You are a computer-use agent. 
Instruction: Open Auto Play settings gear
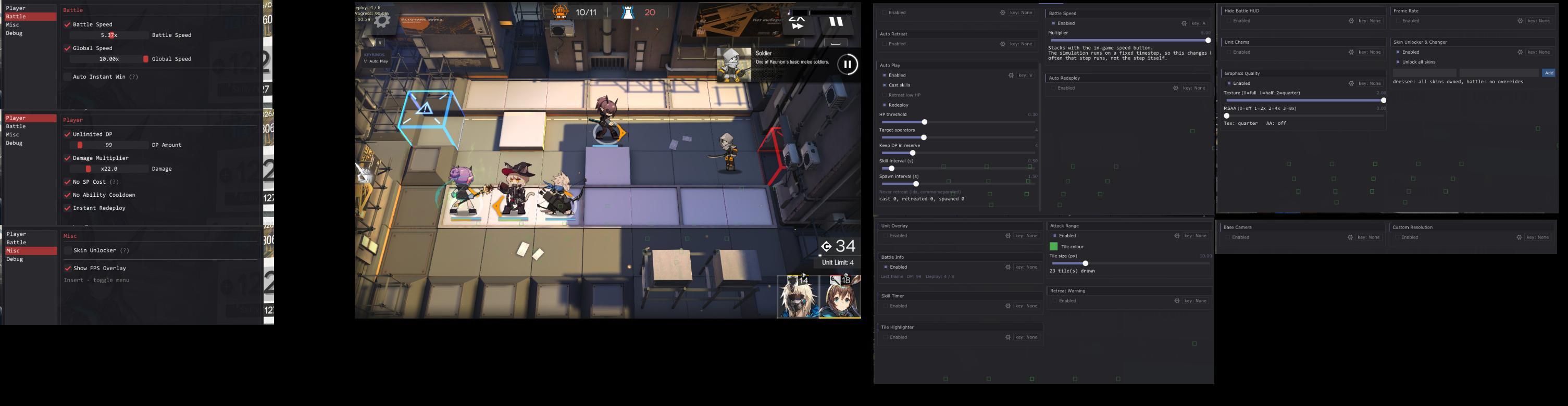coord(1011,75)
